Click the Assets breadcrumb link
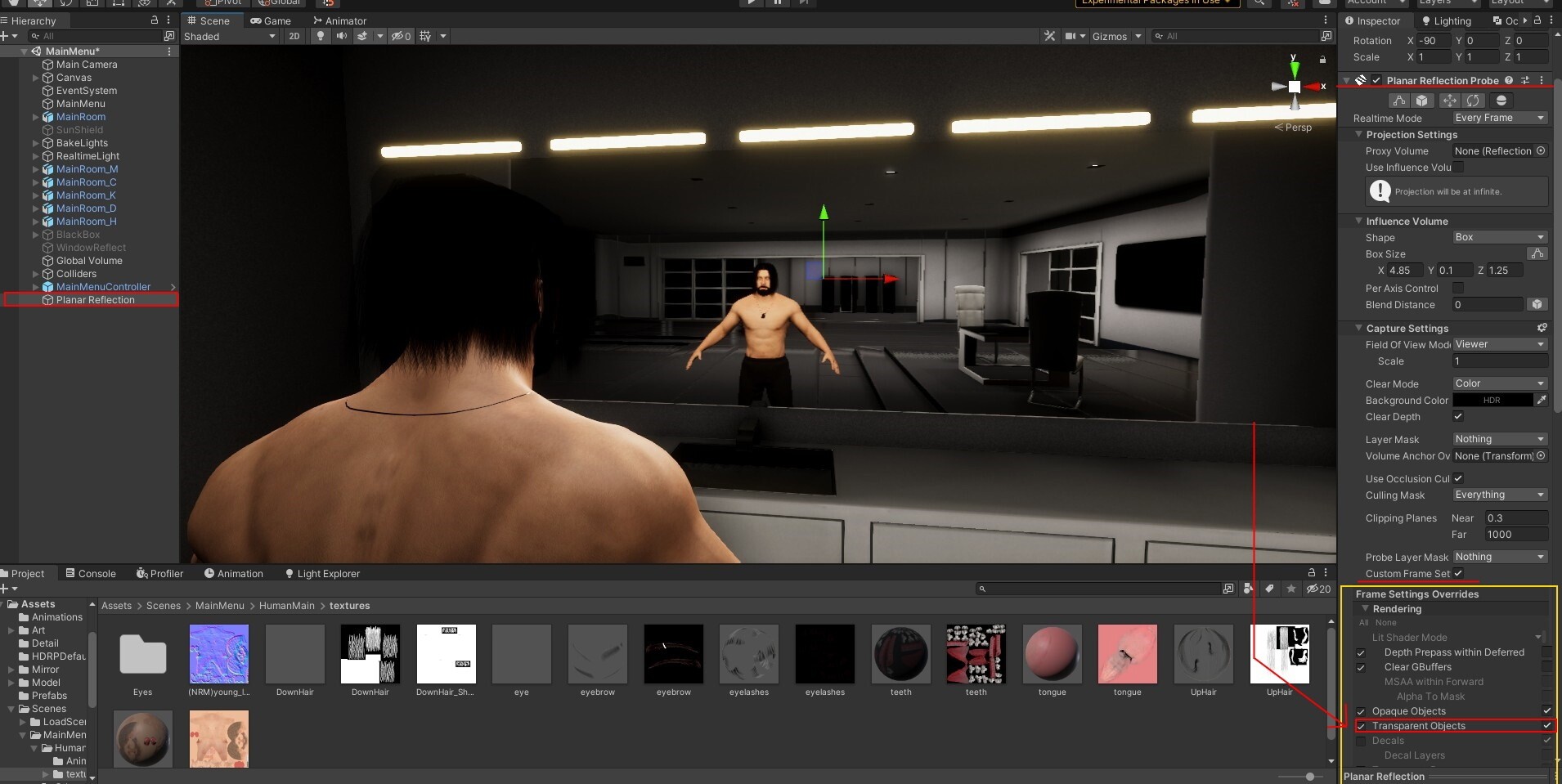 click(x=116, y=605)
